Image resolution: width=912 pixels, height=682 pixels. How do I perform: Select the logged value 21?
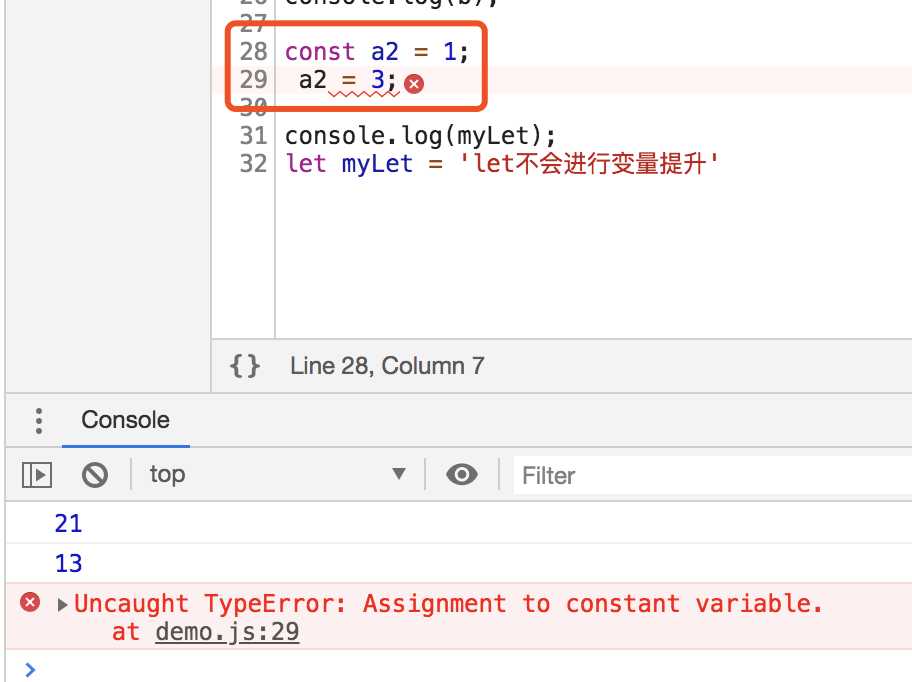[68, 523]
